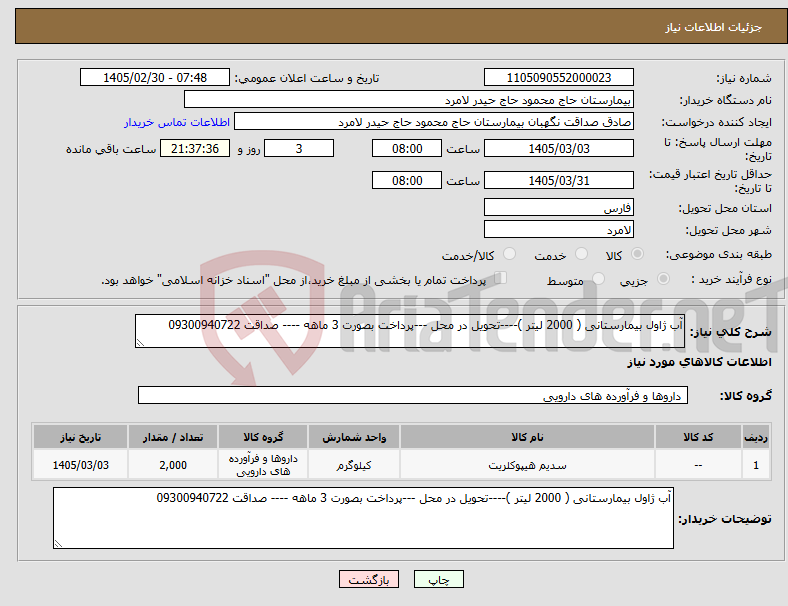
Task: Click the شرح کلی نیاز text area
Action: (410, 331)
